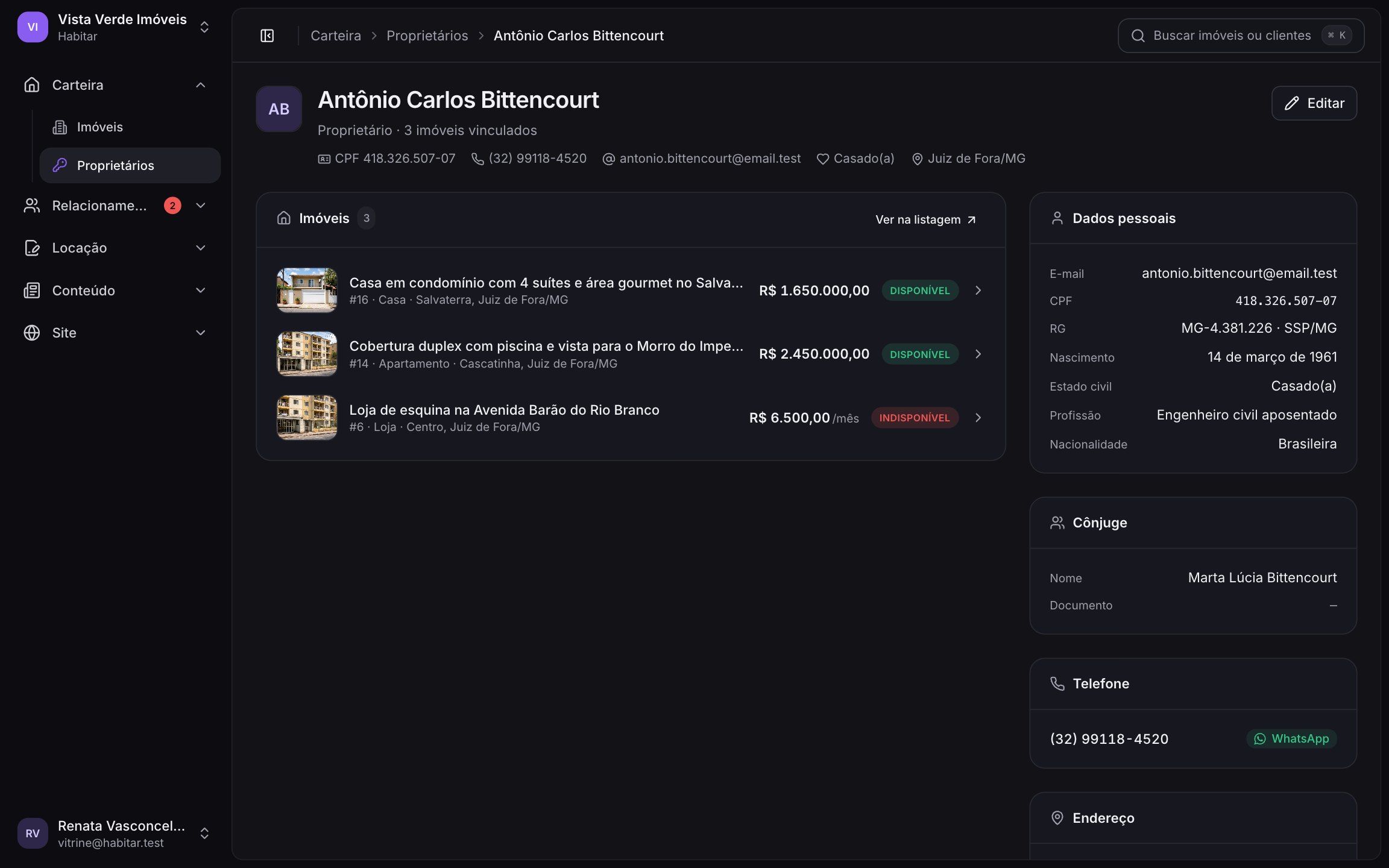Screen dimensions: 1389x868
Task: Collapse the Carteira menu chevron
Action: (x=201, y=85)
